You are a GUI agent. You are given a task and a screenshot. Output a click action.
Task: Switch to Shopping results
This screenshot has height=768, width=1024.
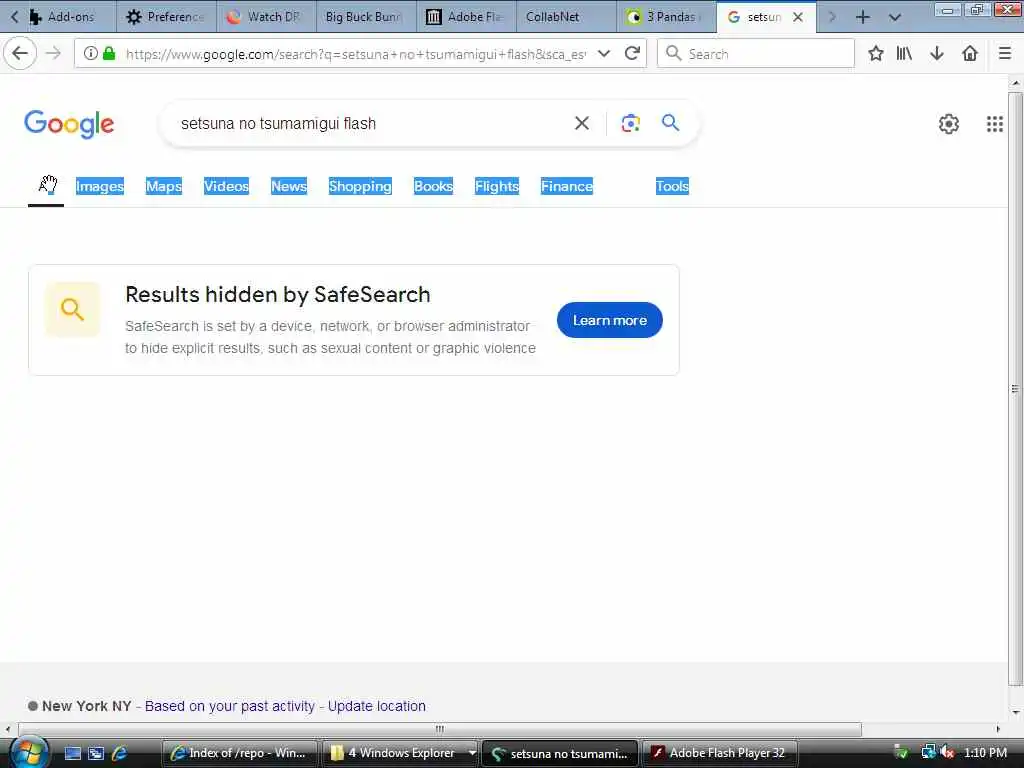[x=360, y=186]
